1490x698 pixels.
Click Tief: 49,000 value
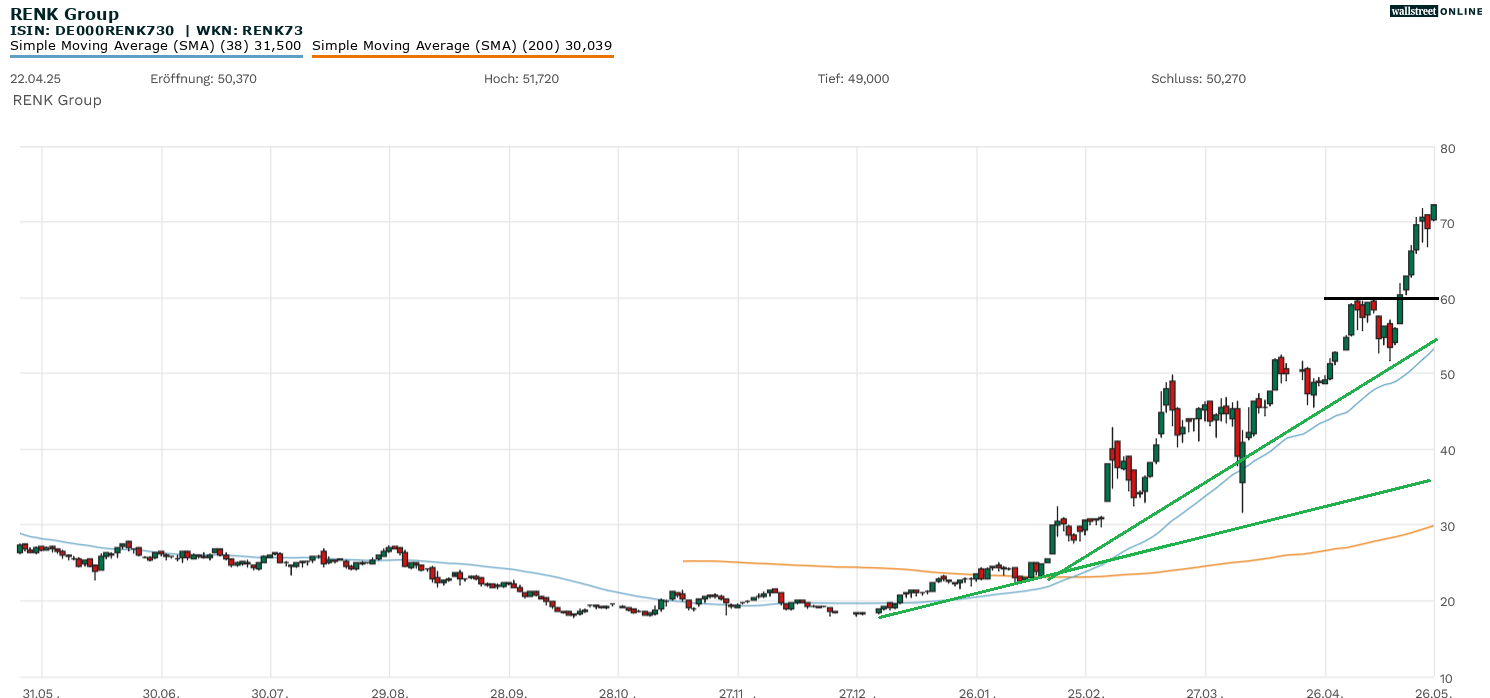[853, 79]
